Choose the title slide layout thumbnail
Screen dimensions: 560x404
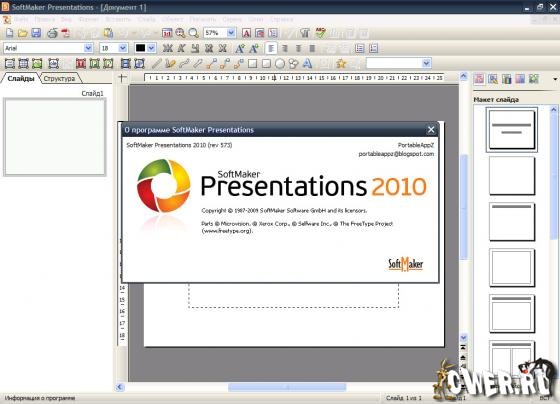511,130
